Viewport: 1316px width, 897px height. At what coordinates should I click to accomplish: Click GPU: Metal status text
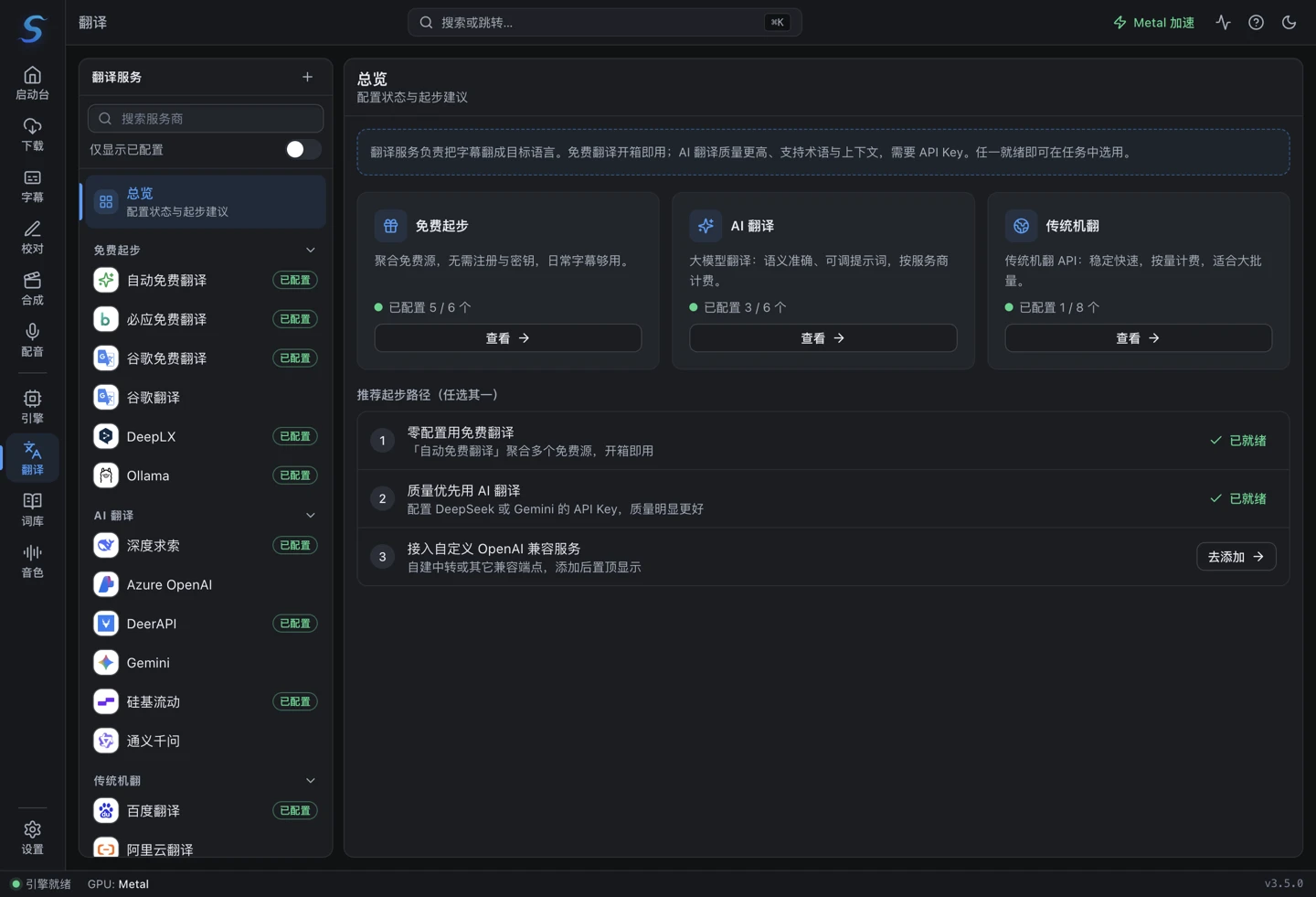118,884
